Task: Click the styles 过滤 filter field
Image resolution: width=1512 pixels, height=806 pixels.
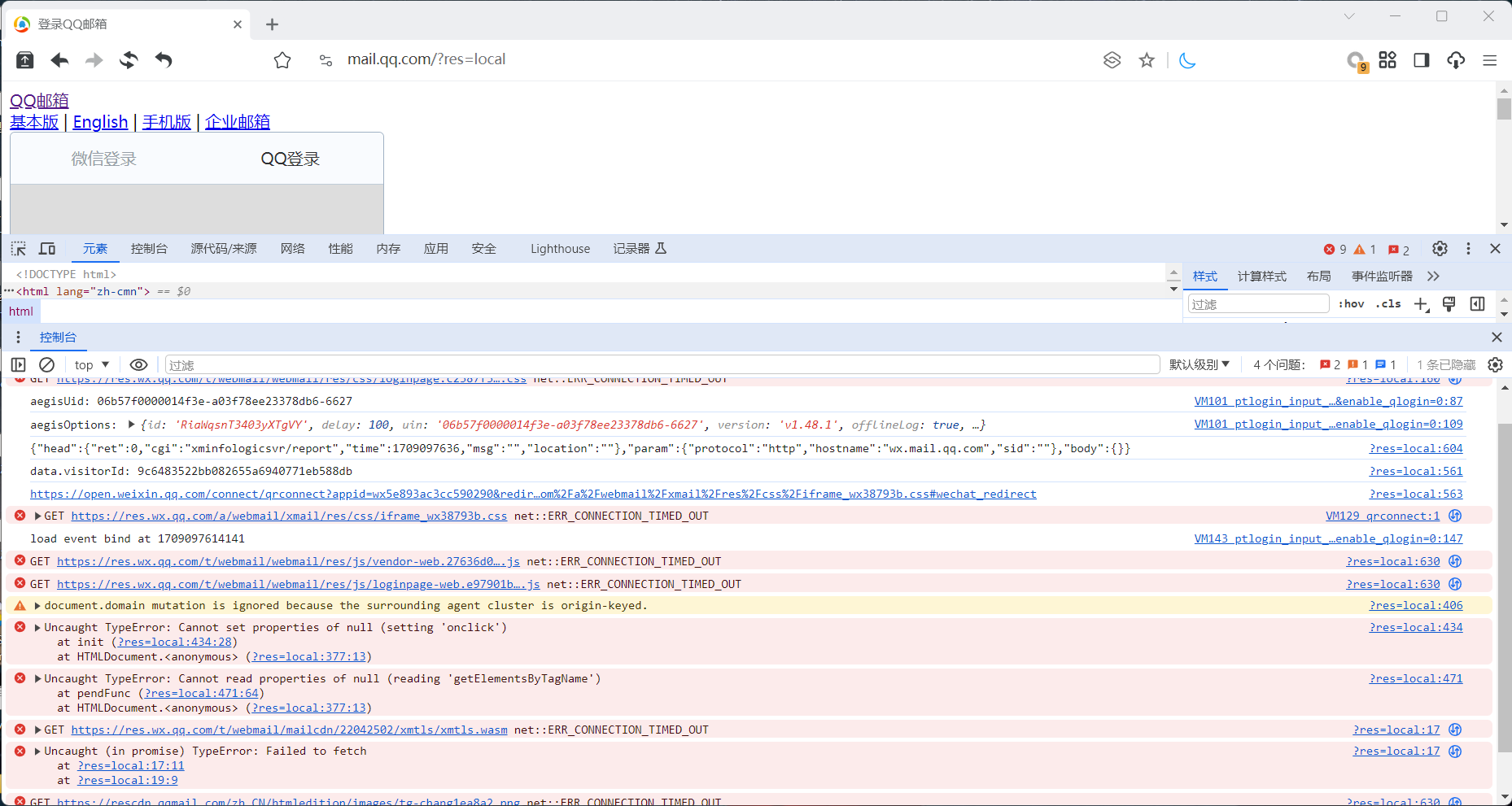Action: pyautogui.click(x=1258, y=304)
